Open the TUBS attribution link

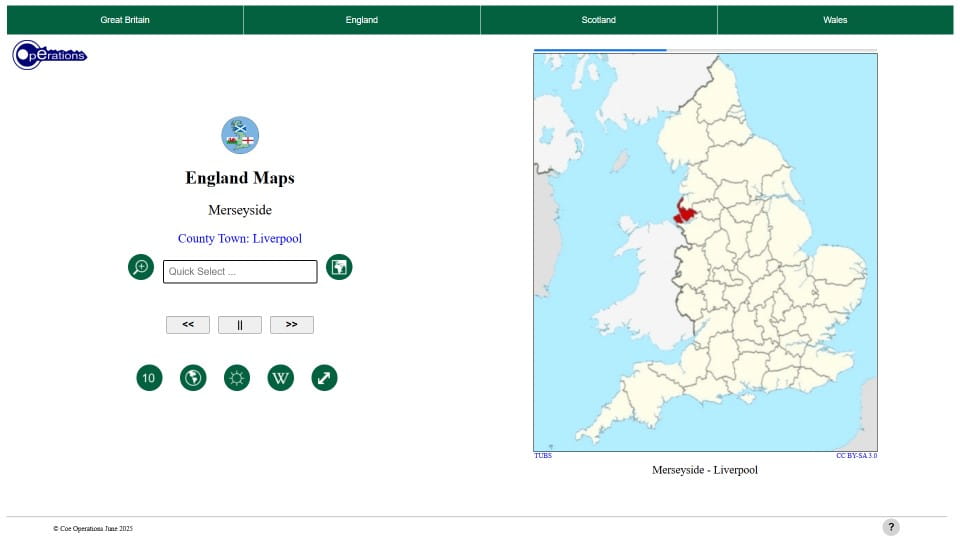[543, 456]
